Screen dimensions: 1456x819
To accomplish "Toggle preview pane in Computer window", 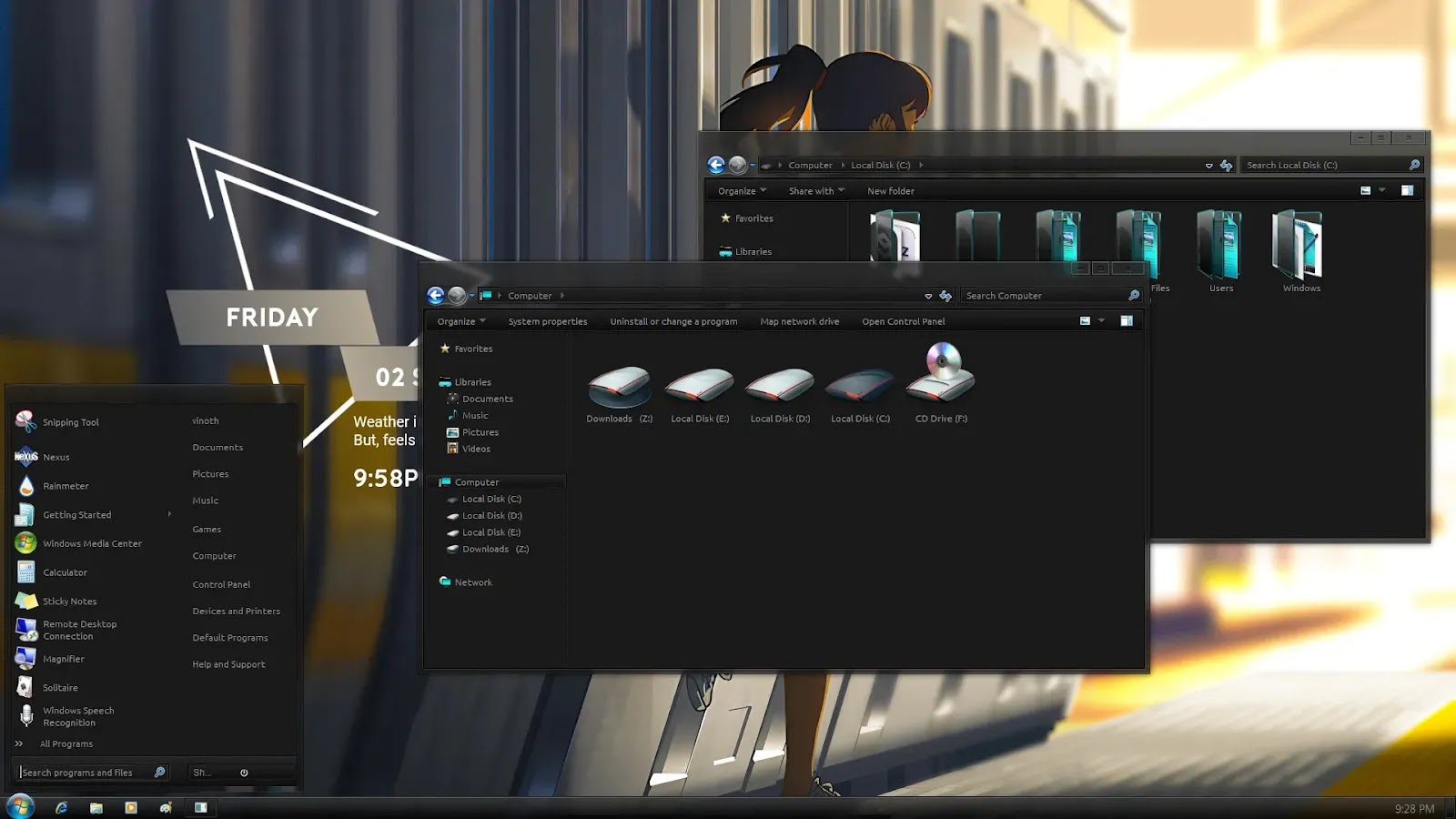I will click(x=1127, y=320).
